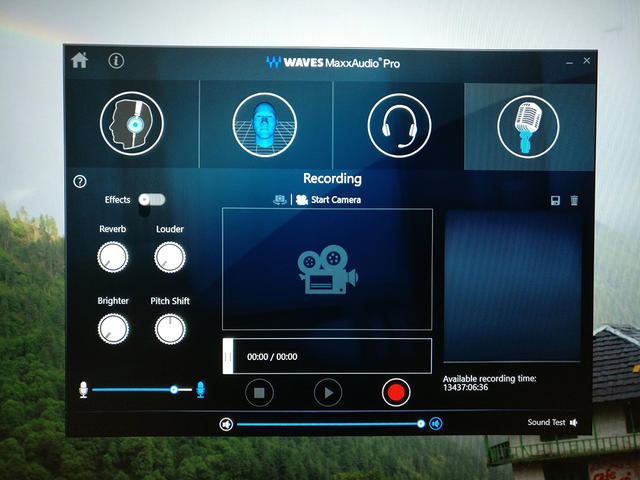Screen dimensions: 640x480
Task: Open the question mark help icon
Action: click(80, 181)
